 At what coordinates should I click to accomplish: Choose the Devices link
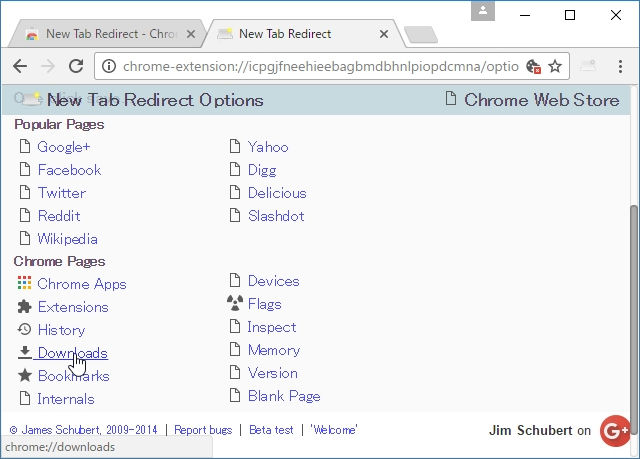pyautogui.click(x=273, y=281)
